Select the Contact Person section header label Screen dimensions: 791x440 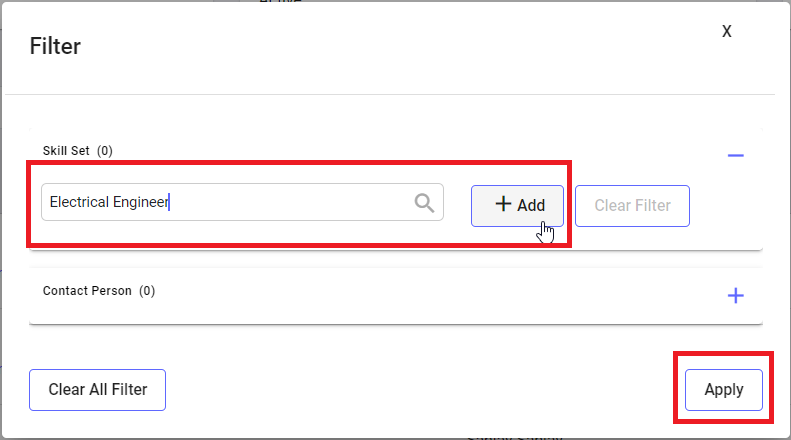(87, 291)
